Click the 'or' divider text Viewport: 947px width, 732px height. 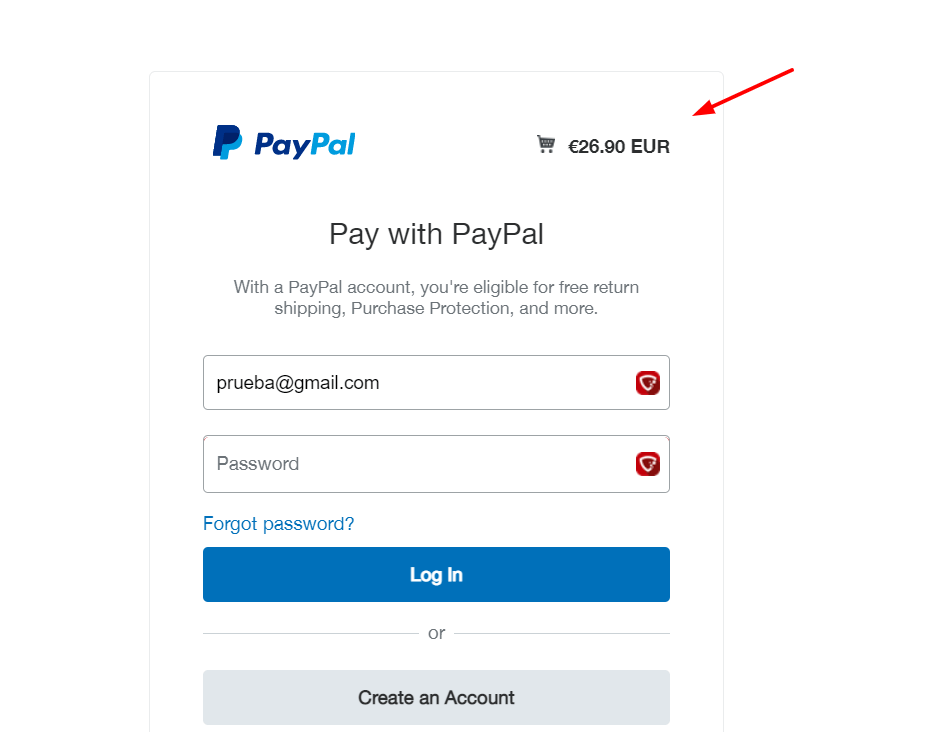436,633
